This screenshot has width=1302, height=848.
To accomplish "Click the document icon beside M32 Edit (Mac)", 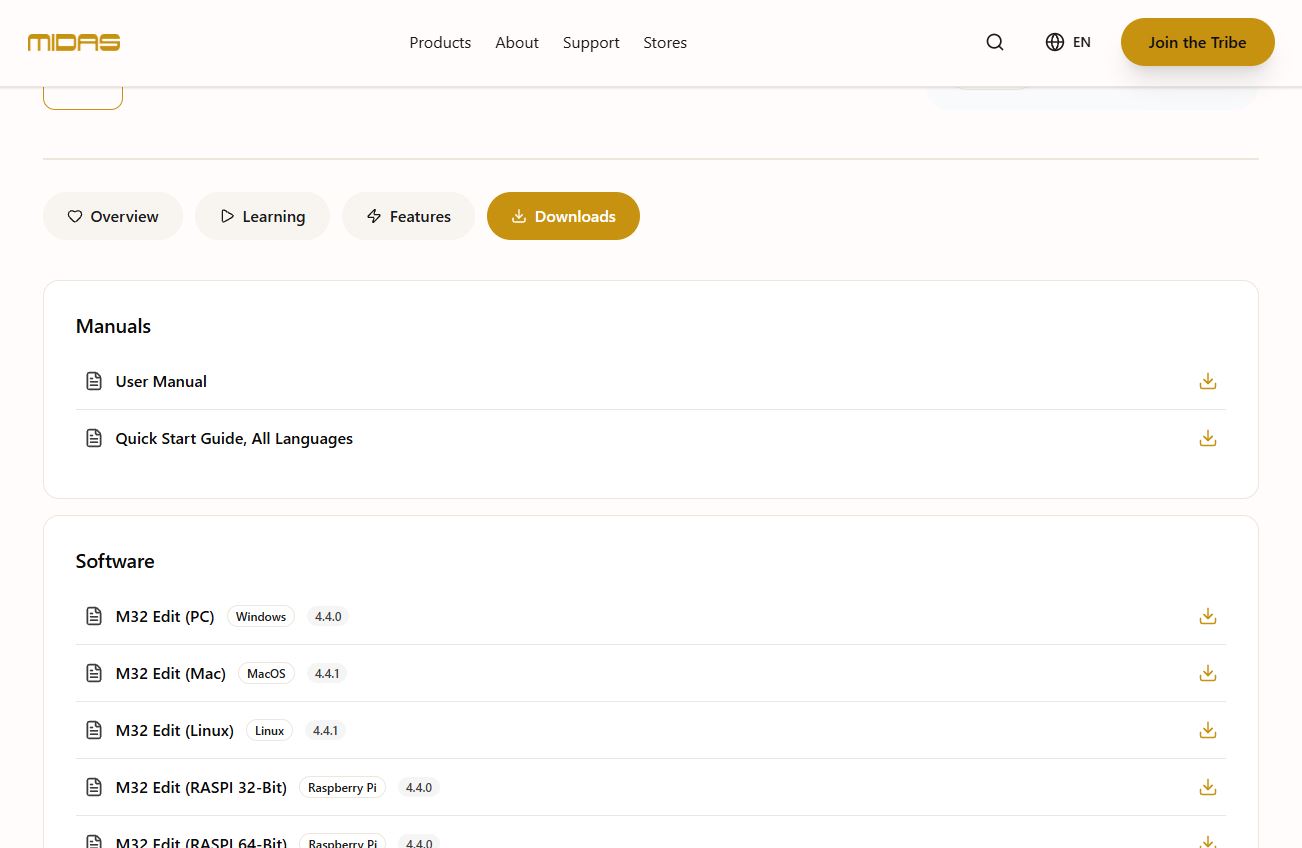I will pos(94,673).
